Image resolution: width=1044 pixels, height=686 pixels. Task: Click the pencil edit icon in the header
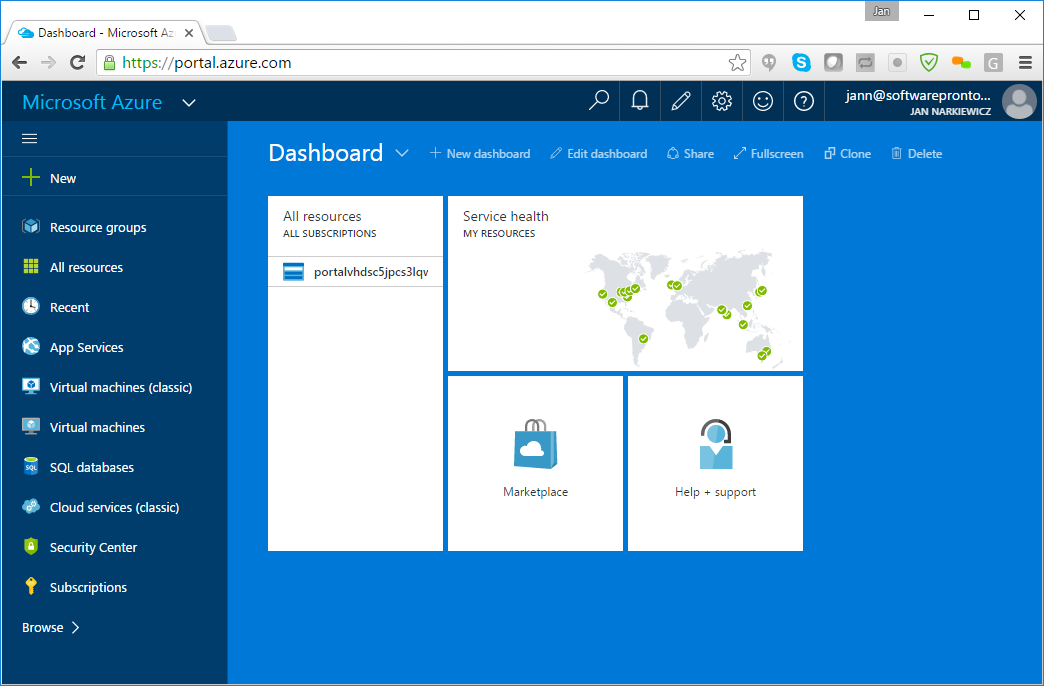pos(680,101)
